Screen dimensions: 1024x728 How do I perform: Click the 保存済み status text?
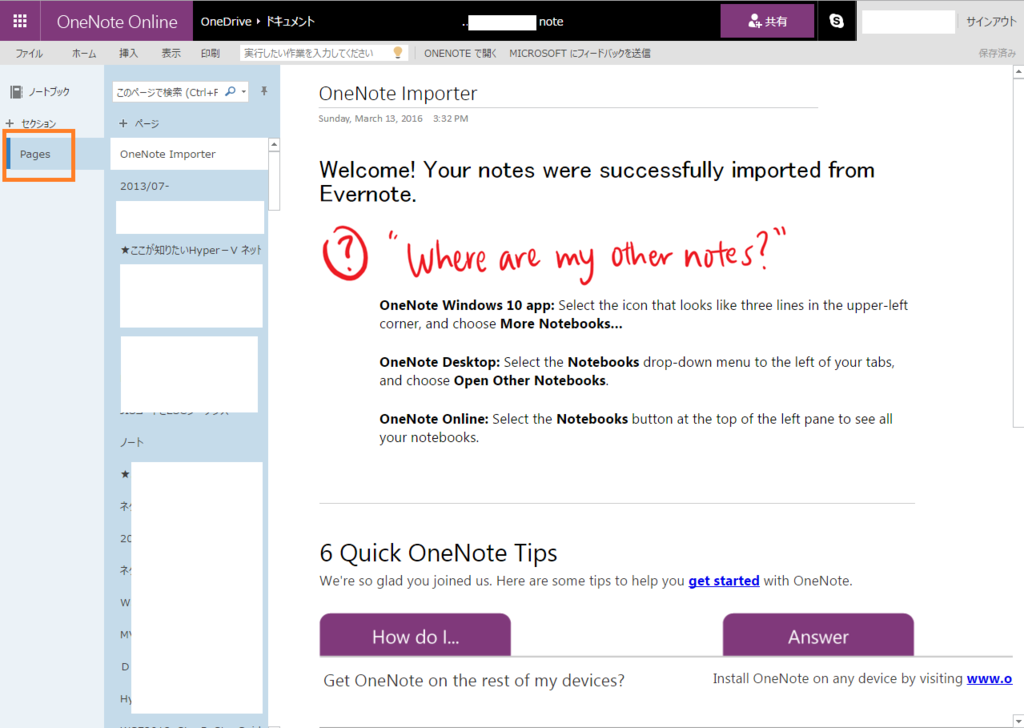(x=997, y=54)
